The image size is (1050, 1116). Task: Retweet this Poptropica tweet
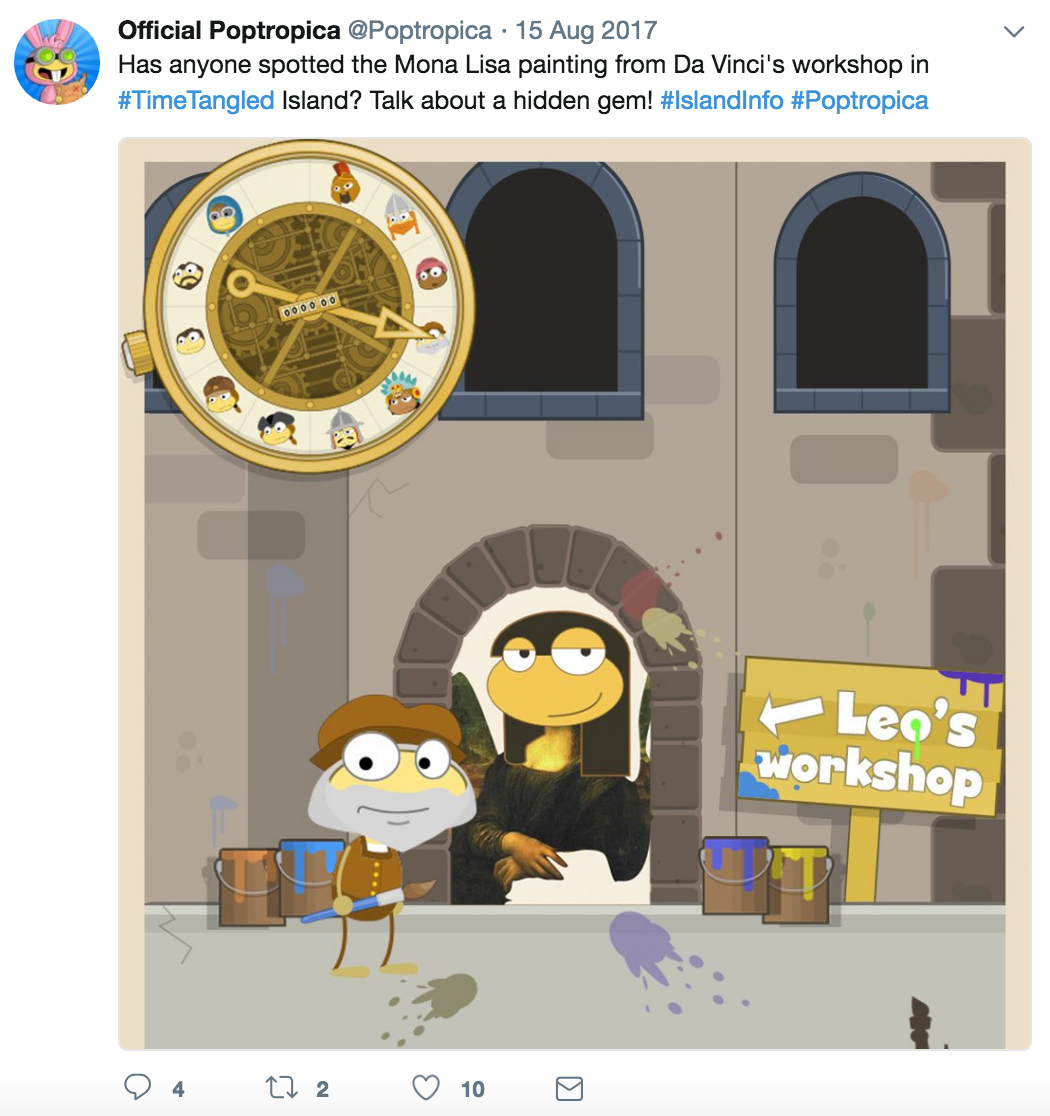click(281, 1088)
